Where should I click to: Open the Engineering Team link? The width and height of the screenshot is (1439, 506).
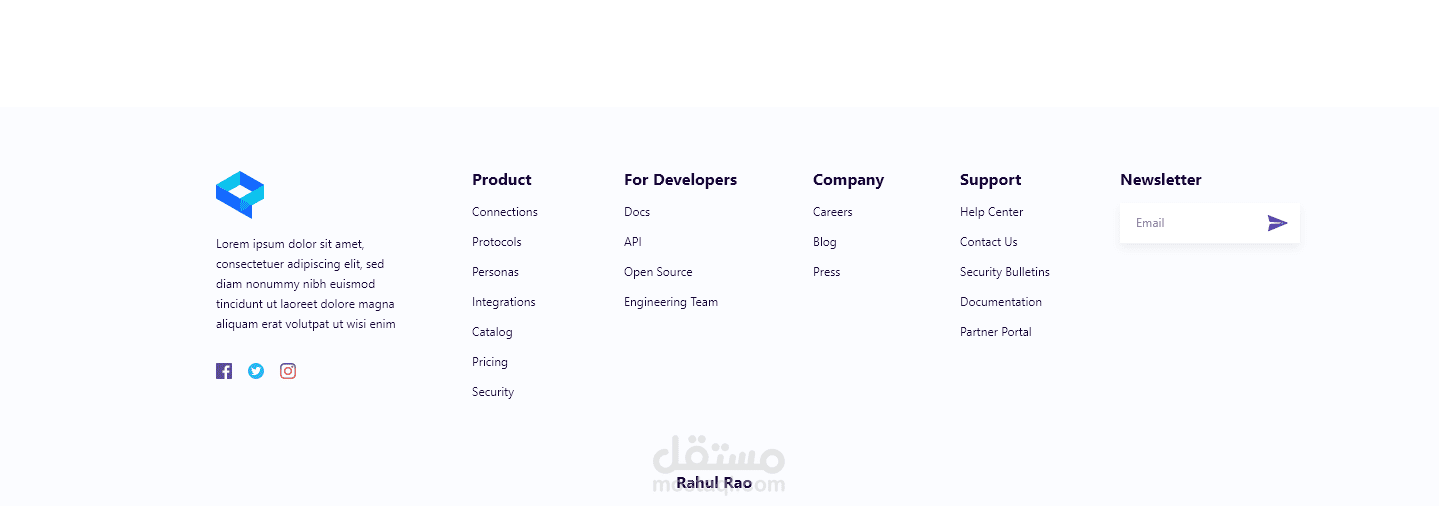point(671,302)
